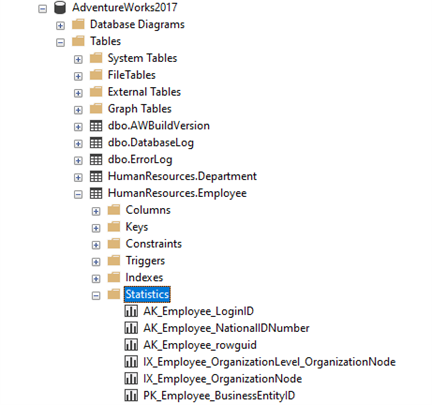Expand the HumanResources.Department table
The width and height of the screenshot is (432, 405).
[x=78, y=177]
